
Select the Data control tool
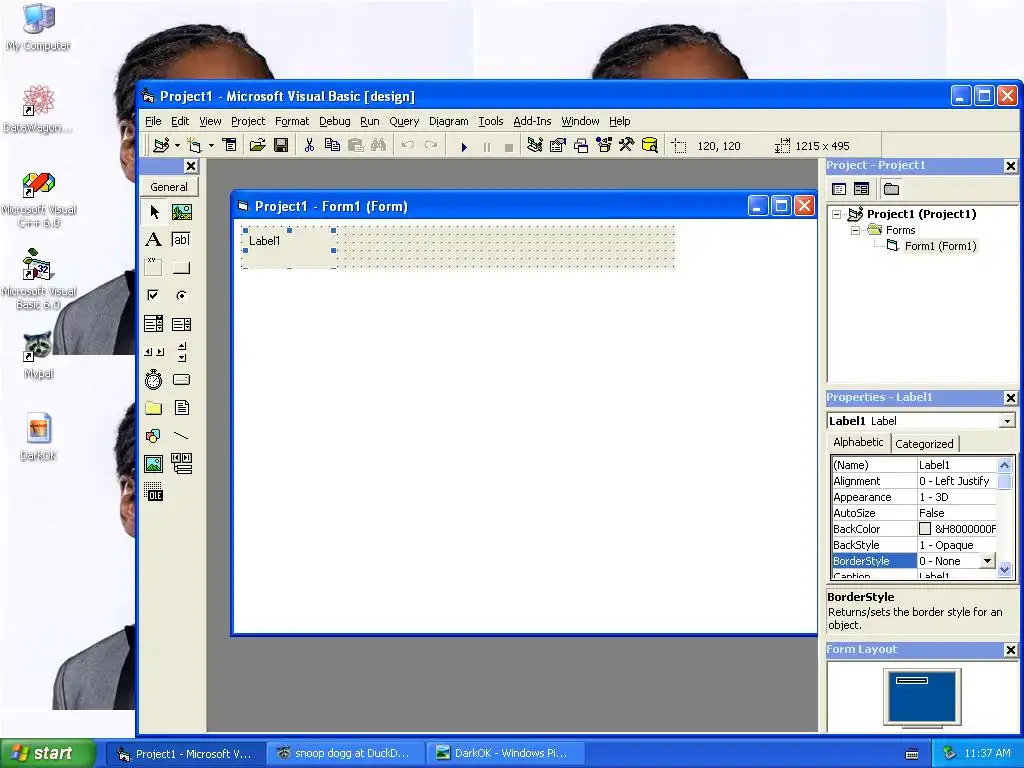182,464
